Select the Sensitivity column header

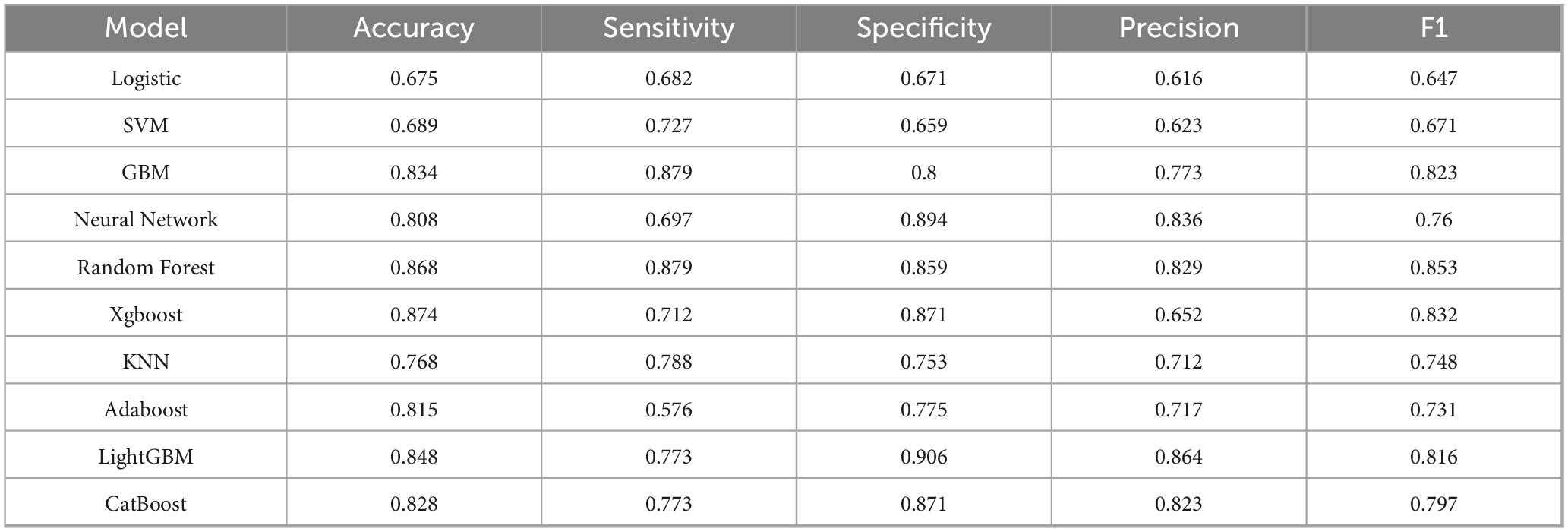[669, 28]
